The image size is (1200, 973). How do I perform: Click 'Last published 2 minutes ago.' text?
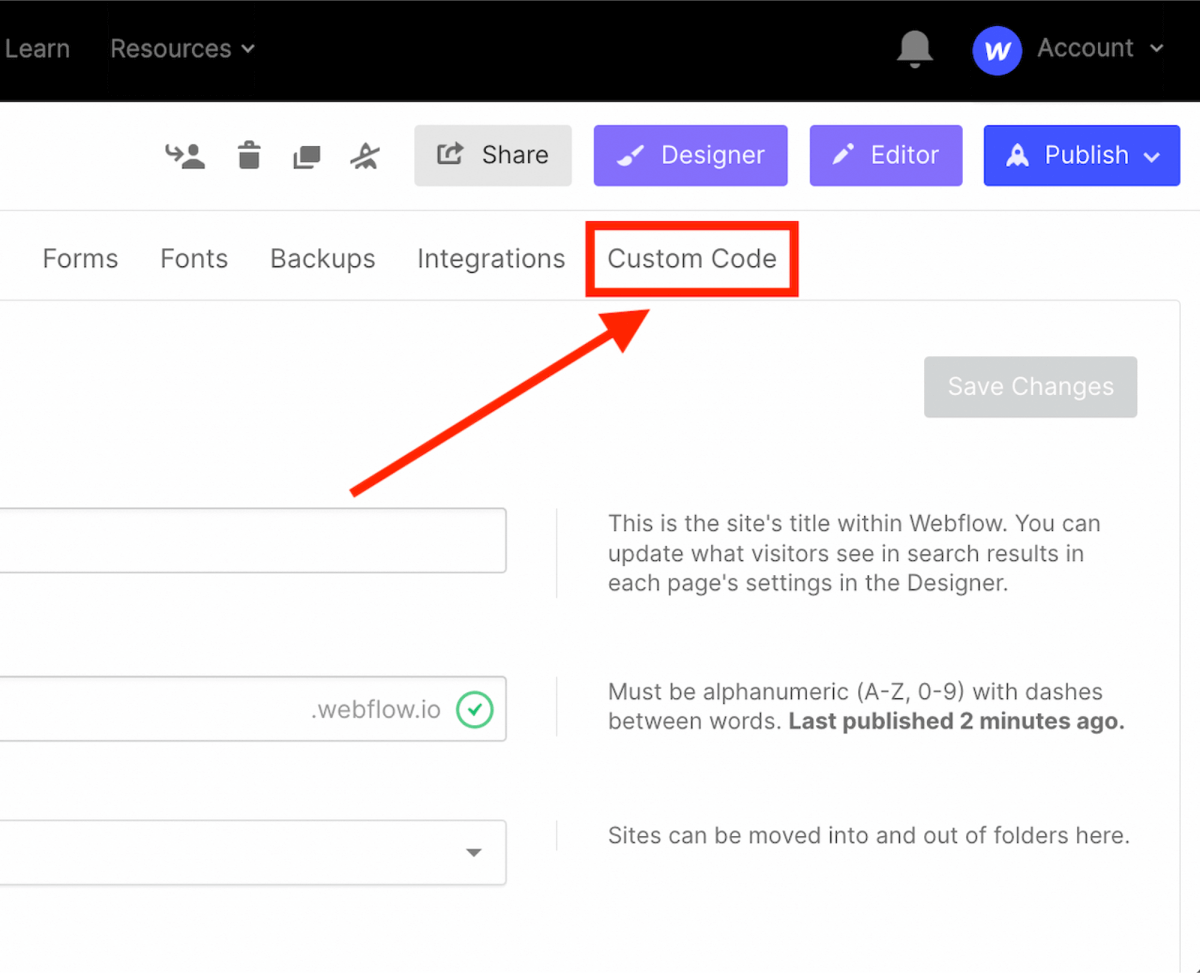957,721
